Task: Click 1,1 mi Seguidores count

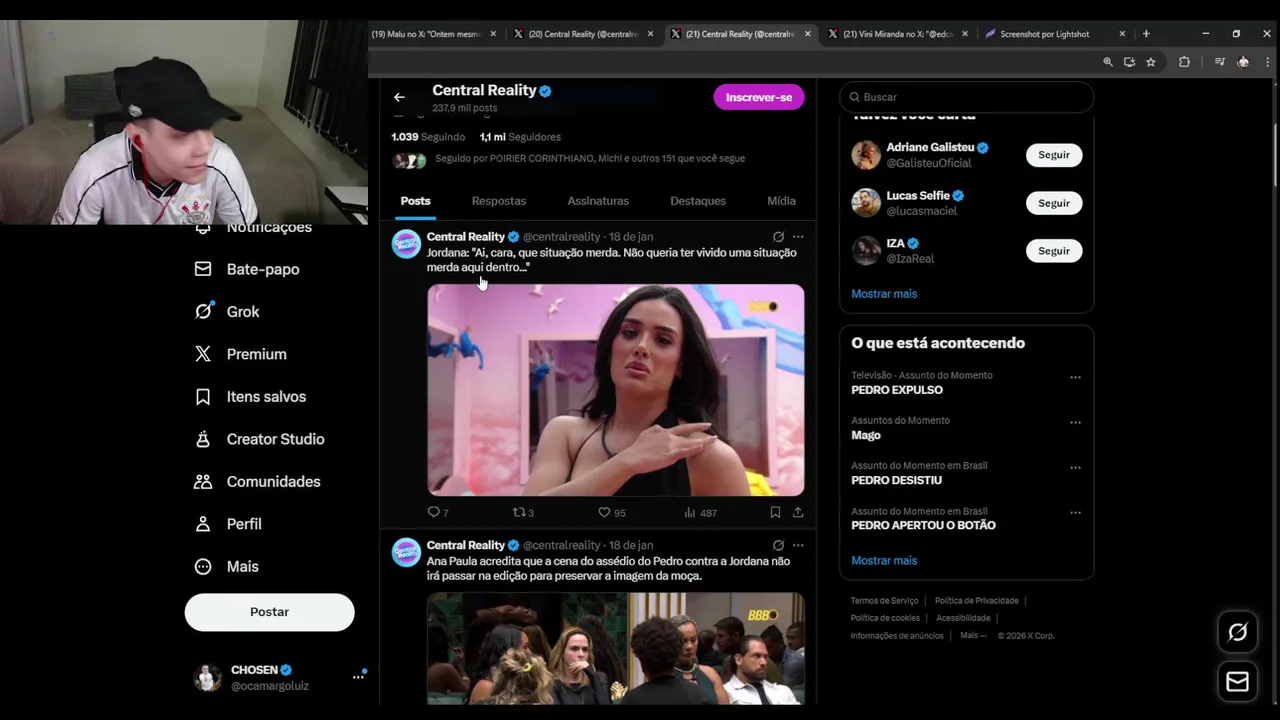Action: pyautogui.click(x=520, y=137)
